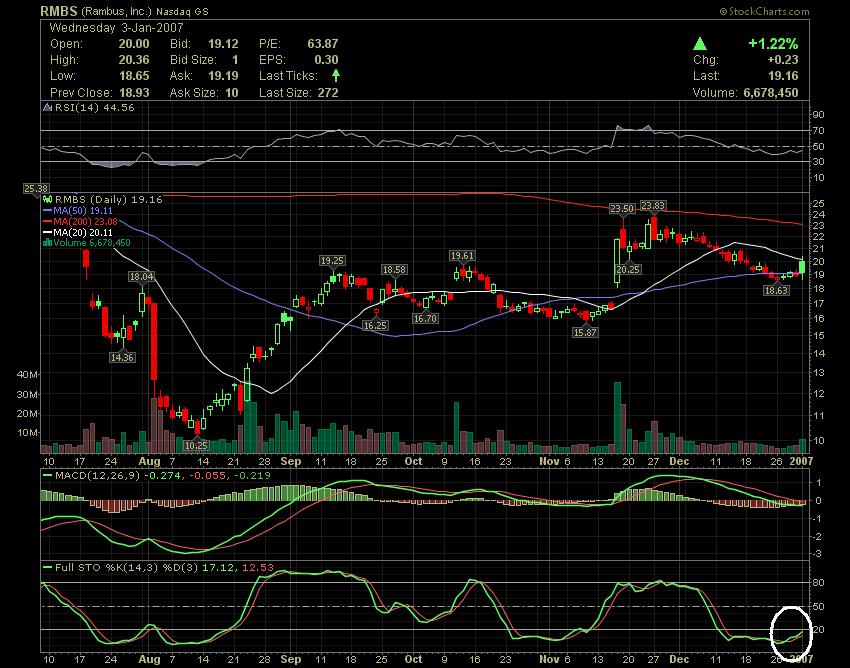Click the 16.25 price label
The image size is (850, 668).
375,325
